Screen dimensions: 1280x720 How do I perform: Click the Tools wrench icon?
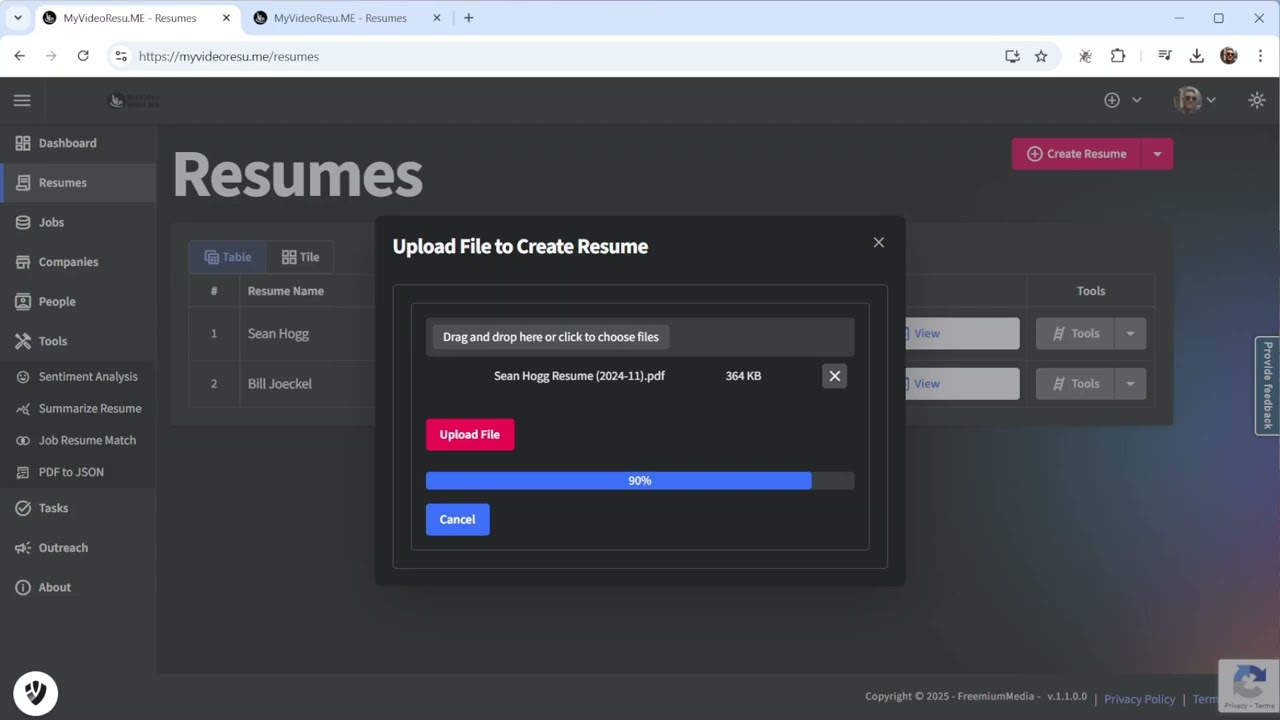(23, 341)
